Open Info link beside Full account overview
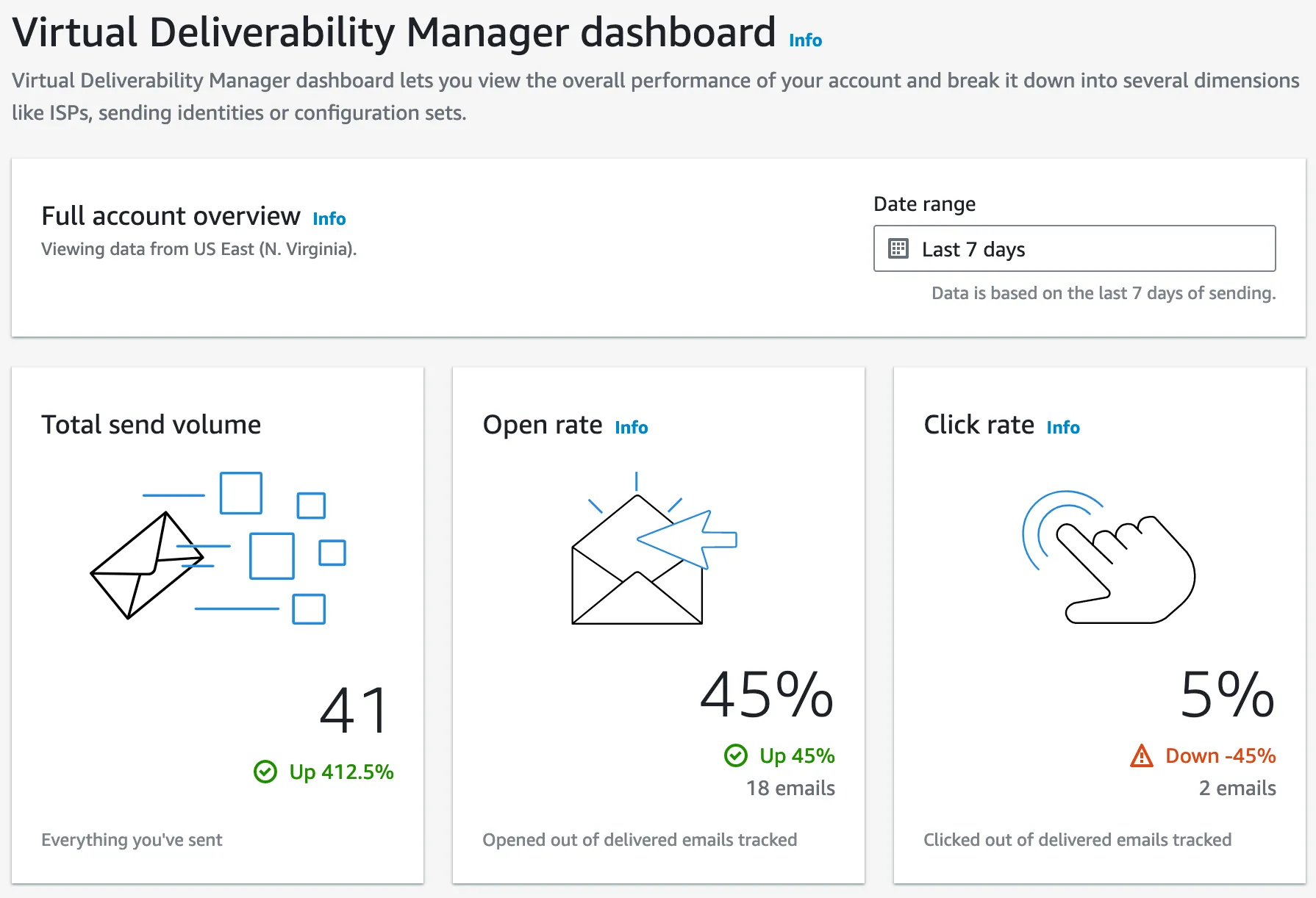This screenshot has height=898, width=1316. point(329,219)
